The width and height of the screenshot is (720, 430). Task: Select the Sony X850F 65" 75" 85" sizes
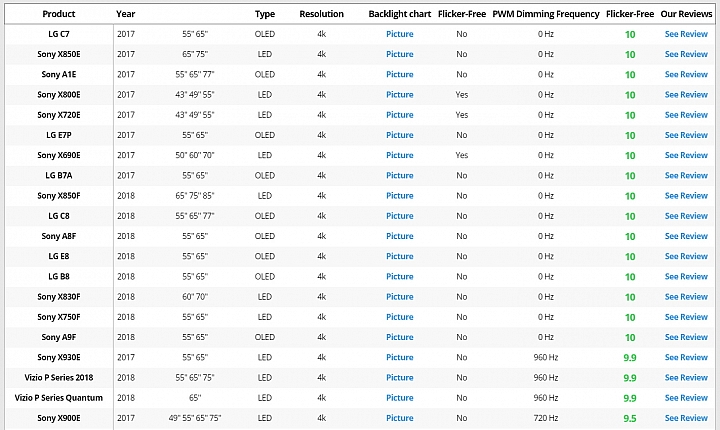point(195,196)
